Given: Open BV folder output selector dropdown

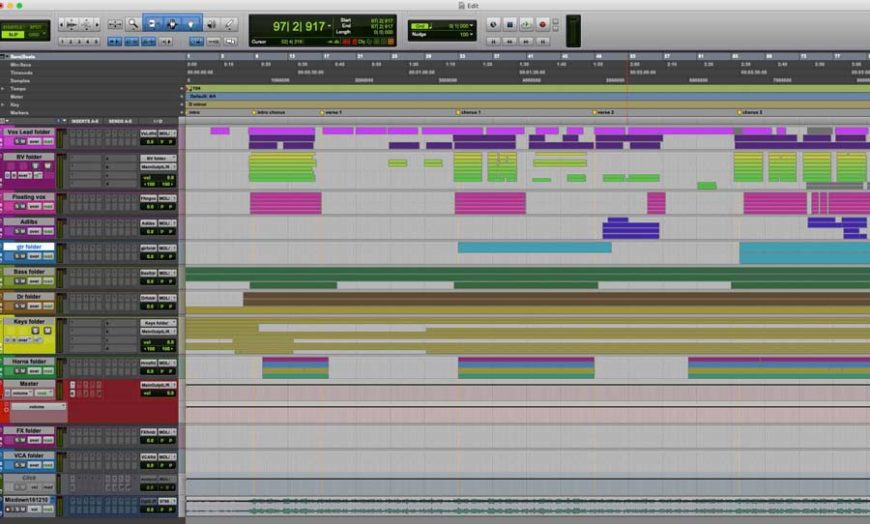Looking at the screenshot, I should coord(158,167).
